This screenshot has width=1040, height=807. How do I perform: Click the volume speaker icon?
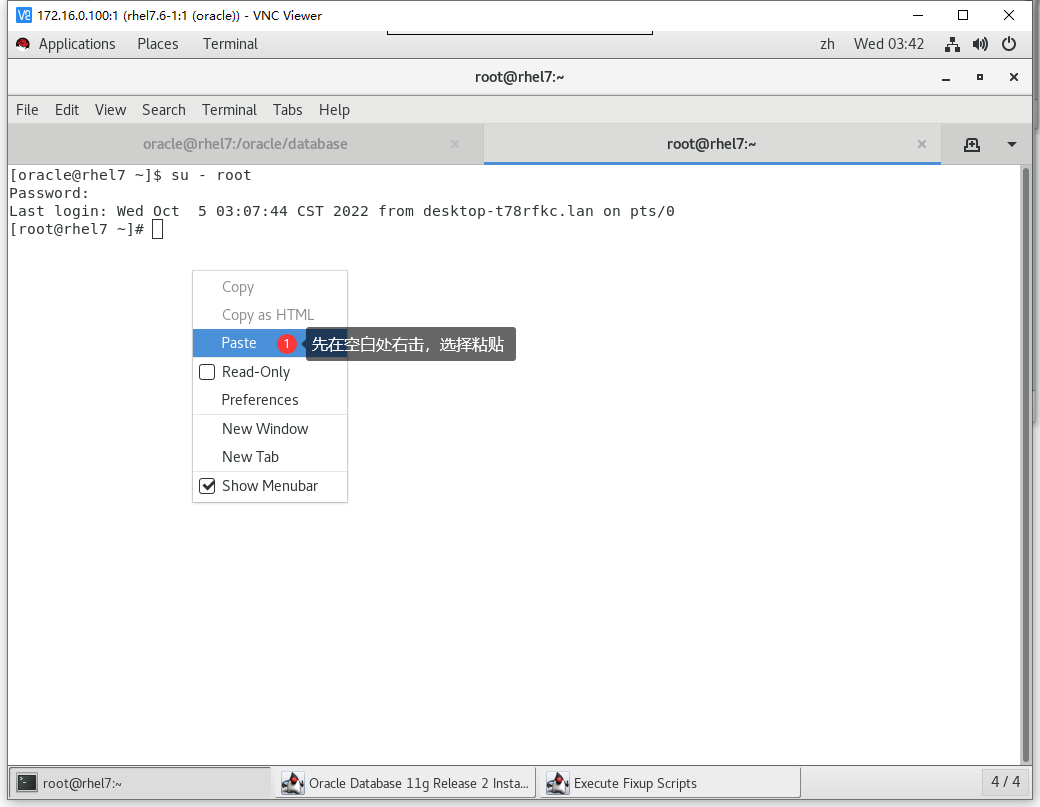[x=980, y=44]
